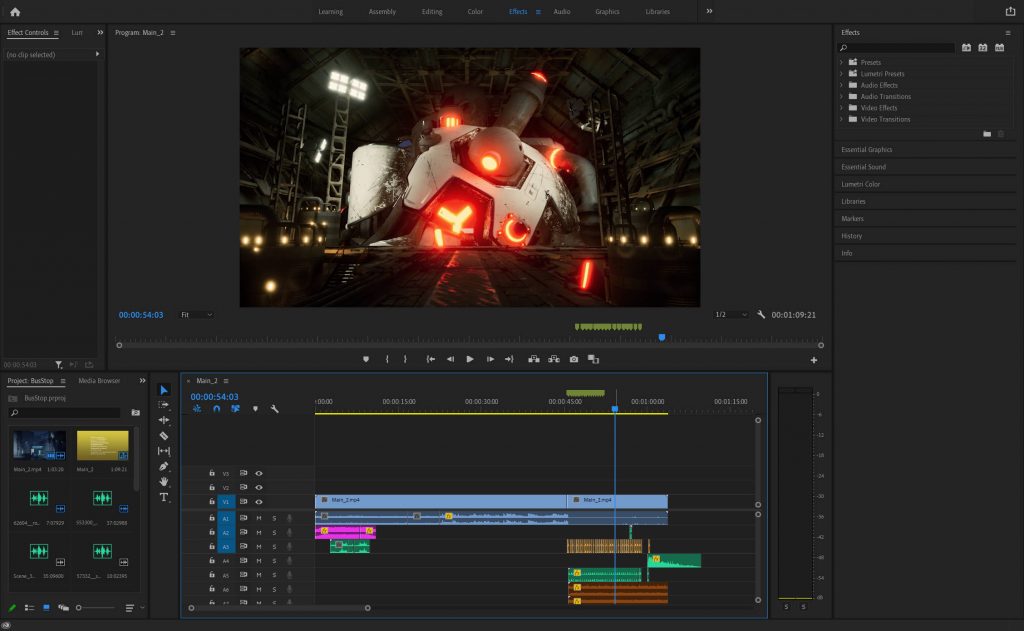The width and height of the screenshot is (1024, 631).
Task: Switch to the Learning workspace
Action: [330, 12]
